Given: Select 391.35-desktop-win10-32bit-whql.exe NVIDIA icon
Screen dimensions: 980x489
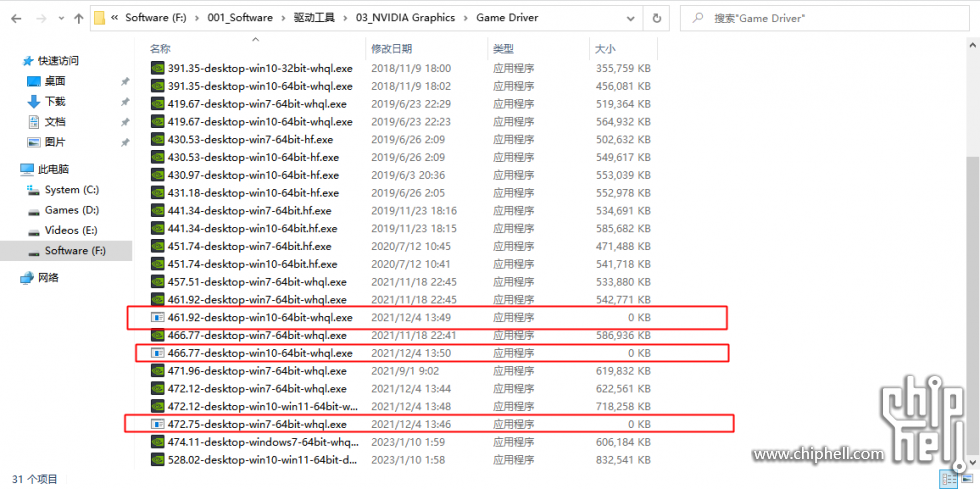Looking at the screenshot, I should coord(158,68).
